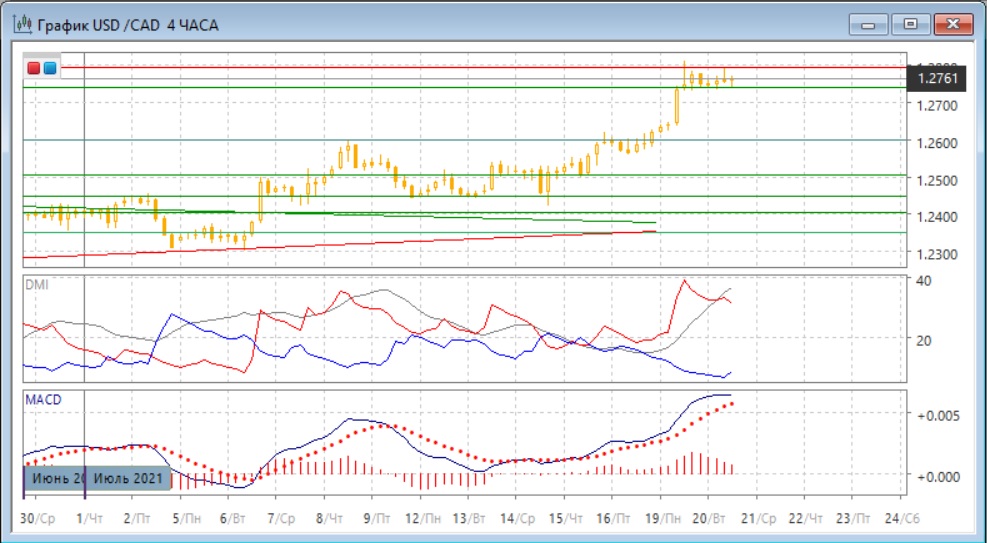Close the USD/CAD chart window
Viewport: 987px width, 543px height.
pyautogui.click(x=954, y=25)
